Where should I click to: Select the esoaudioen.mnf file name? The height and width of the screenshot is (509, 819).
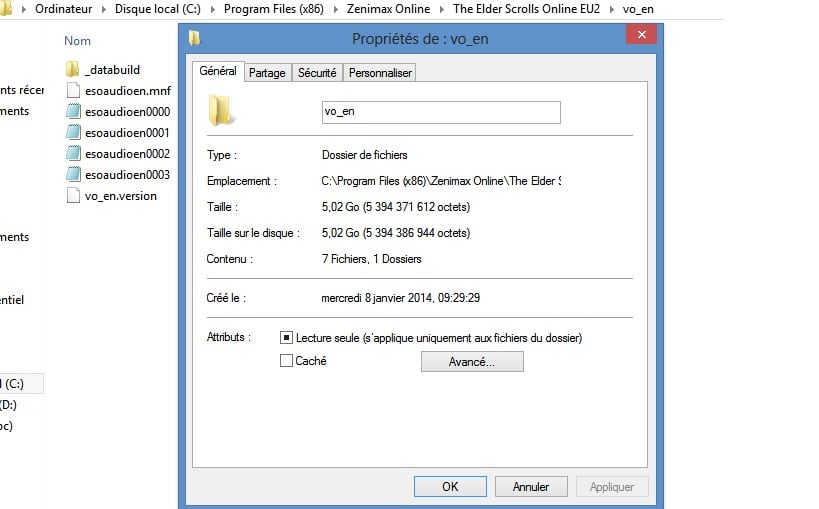[x=128, y=91]
